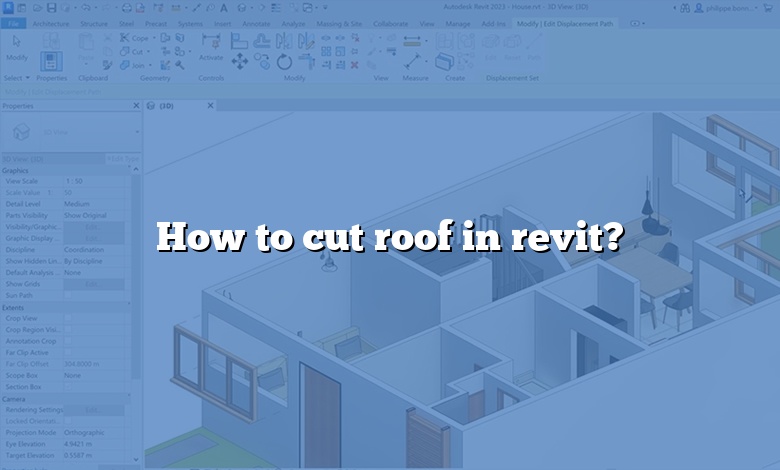The image size is (780, 470).
Task: Click the View Scale 1 : 50 field
Action: (95, 181)
